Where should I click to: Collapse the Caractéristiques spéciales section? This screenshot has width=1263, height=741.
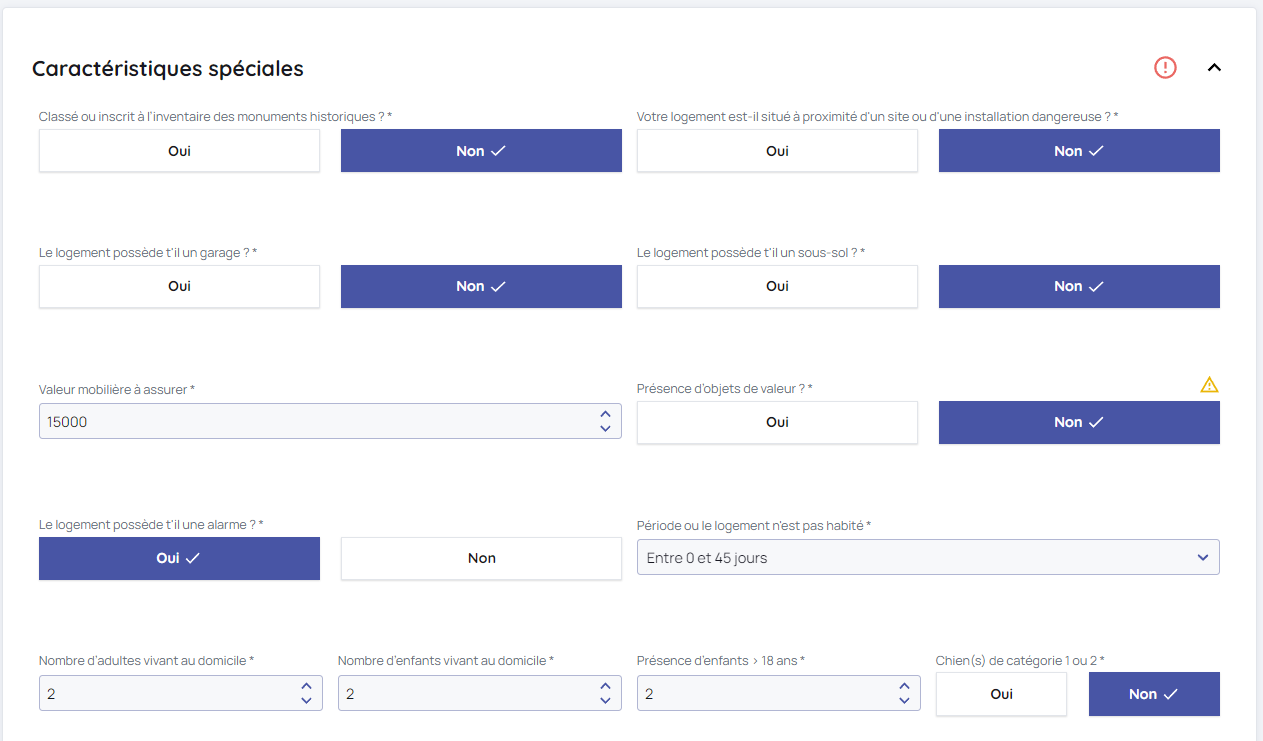[1214, 68]
